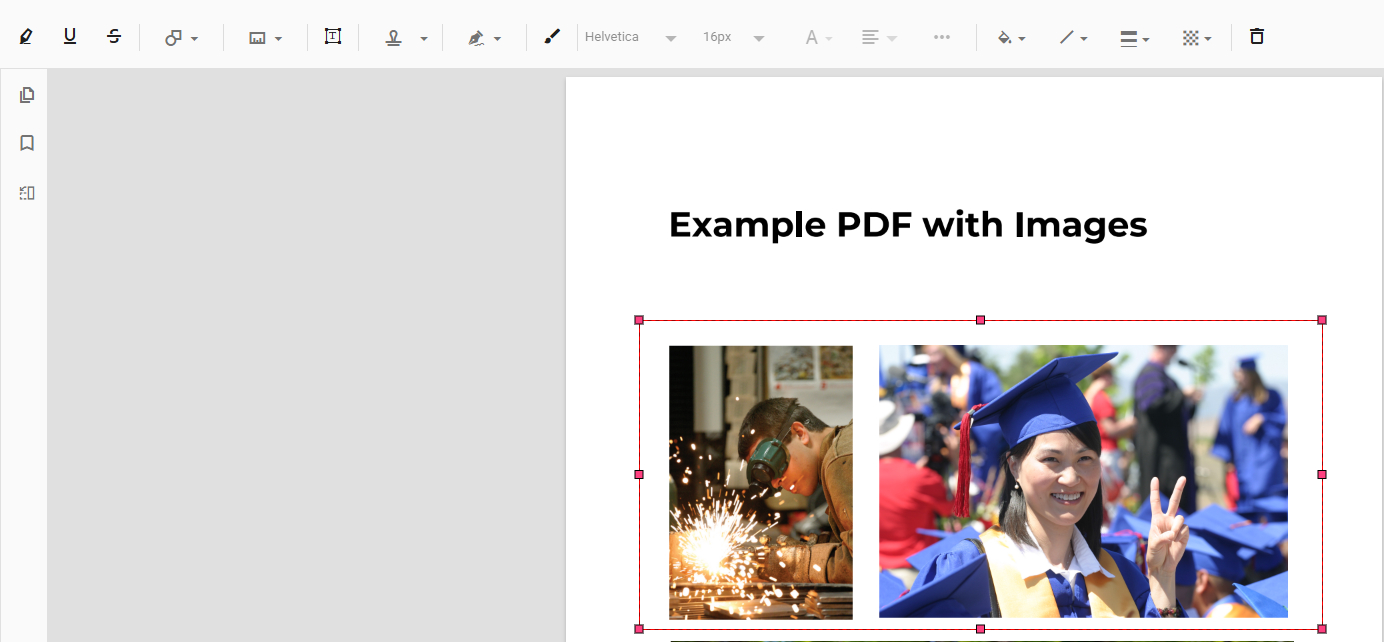Open the opacity checkerboard dropdown

click(1197, 38)
